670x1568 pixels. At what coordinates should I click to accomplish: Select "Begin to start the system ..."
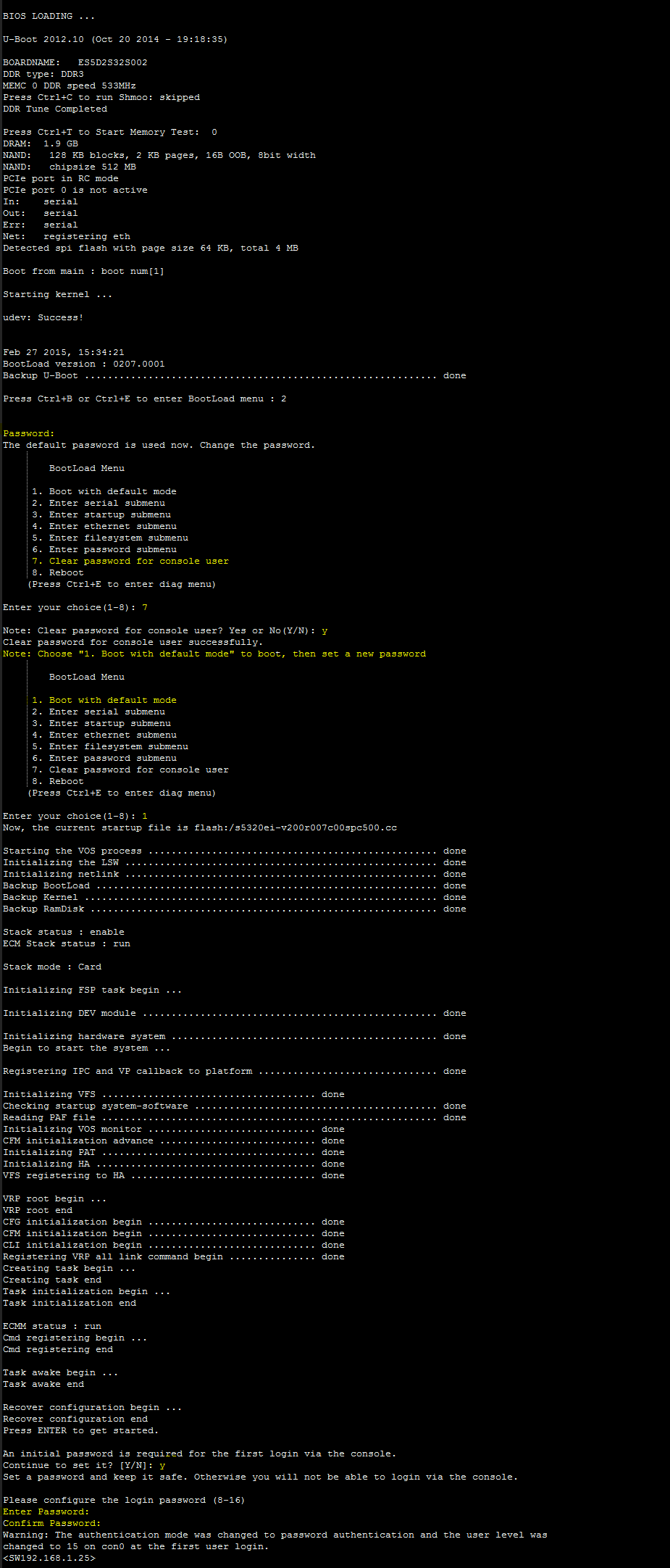click(87, 1048)
